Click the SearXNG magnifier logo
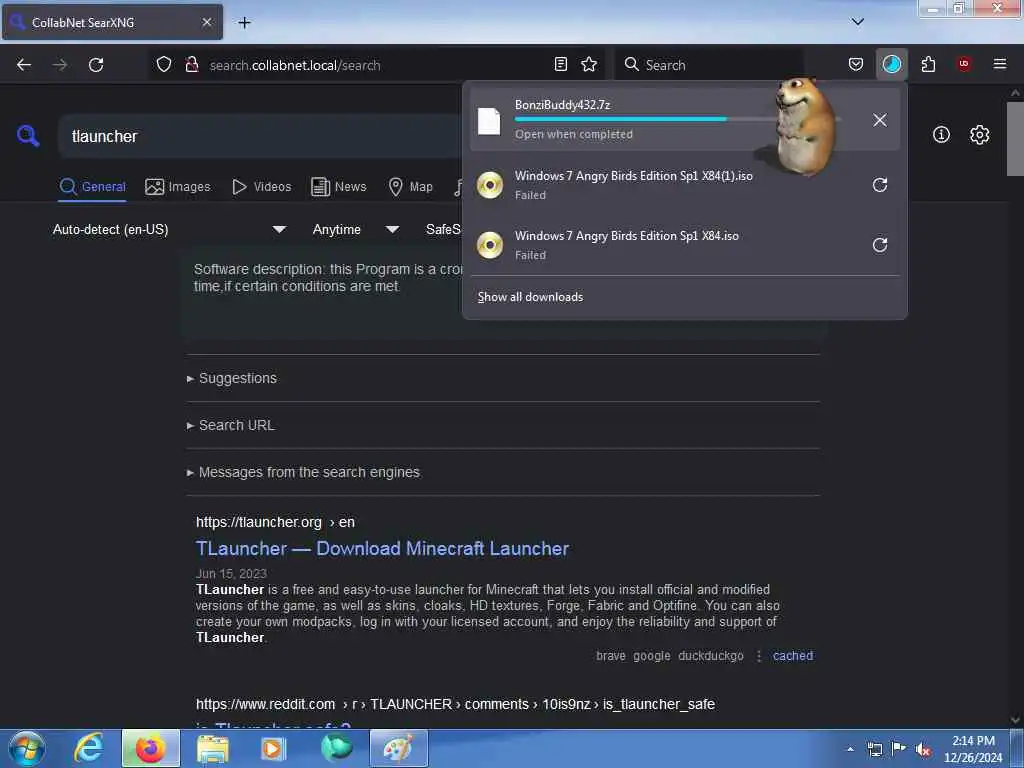The height and width of the screenshot is (768, 1024). (x=28, y=136)
